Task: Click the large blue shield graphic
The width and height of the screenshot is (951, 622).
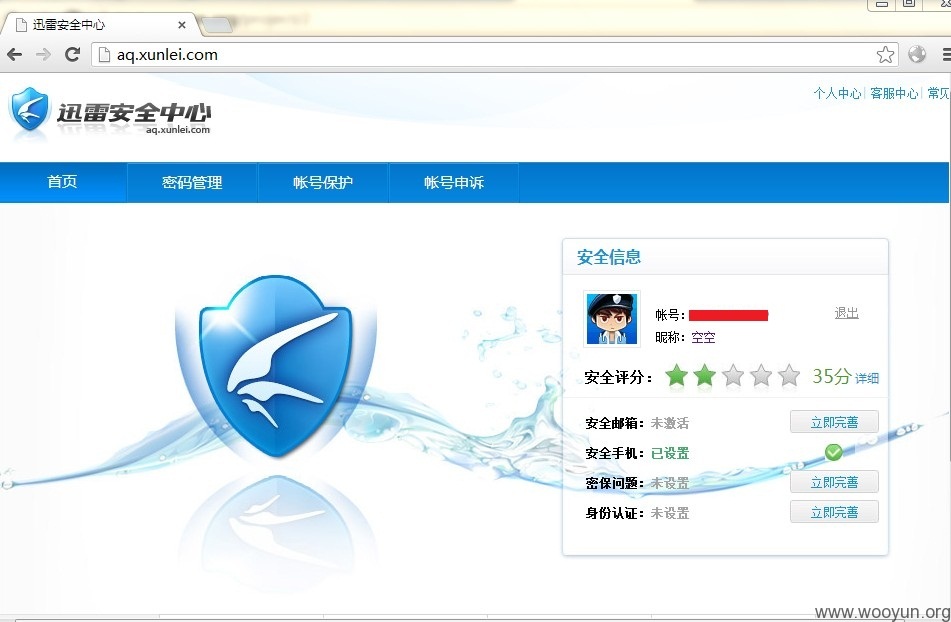Action: click(276, 366)
